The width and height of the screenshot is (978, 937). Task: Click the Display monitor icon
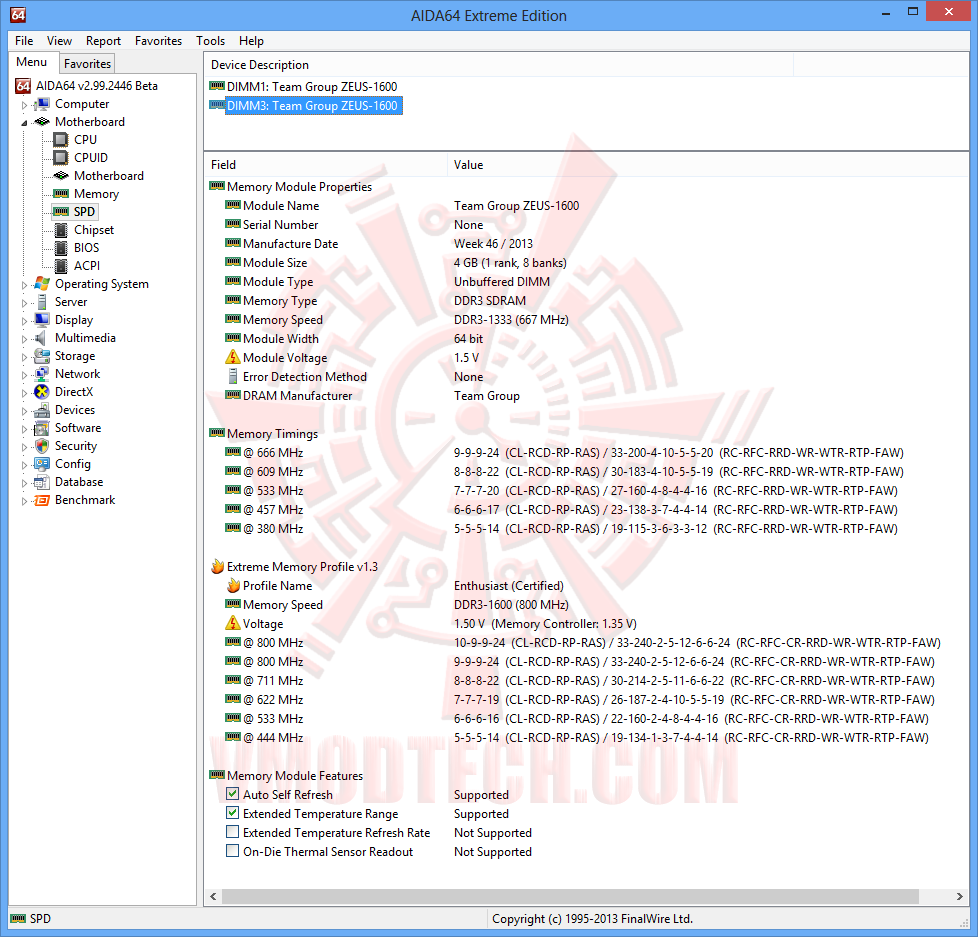click(x=42, y=319)
